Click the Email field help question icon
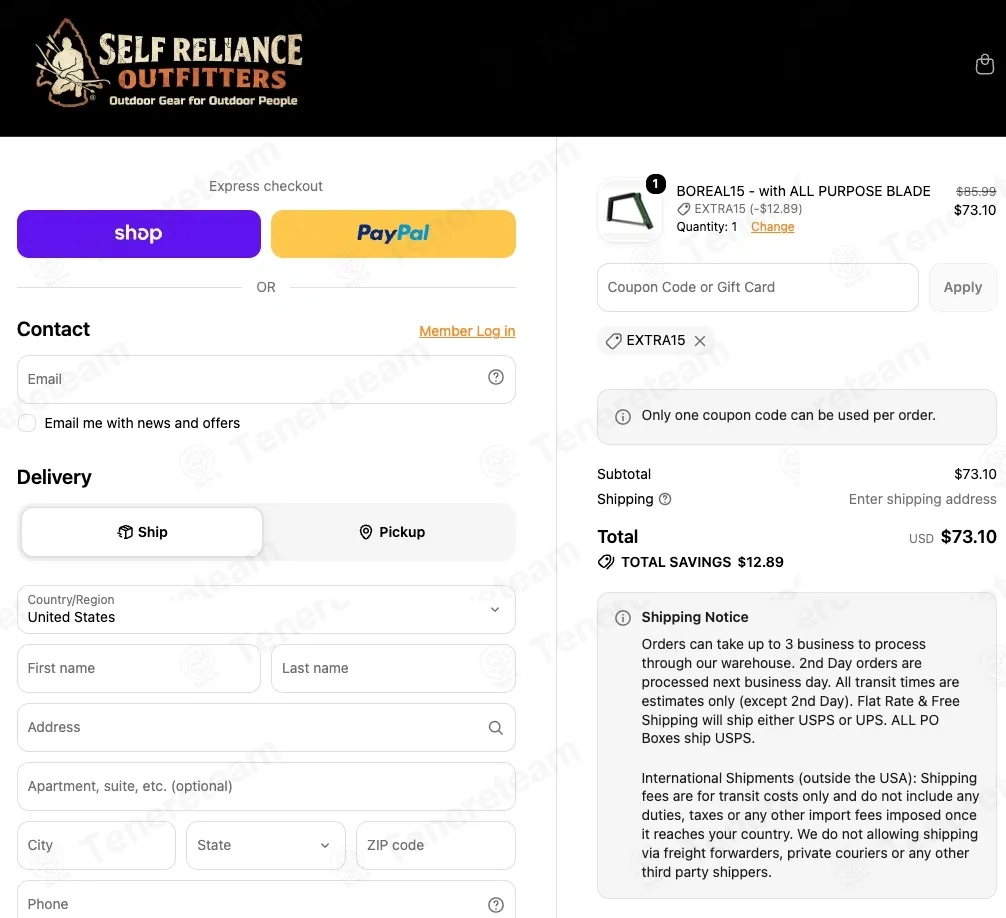The height and width of the screenshot is (918, 1006). [x=495, y=377]
